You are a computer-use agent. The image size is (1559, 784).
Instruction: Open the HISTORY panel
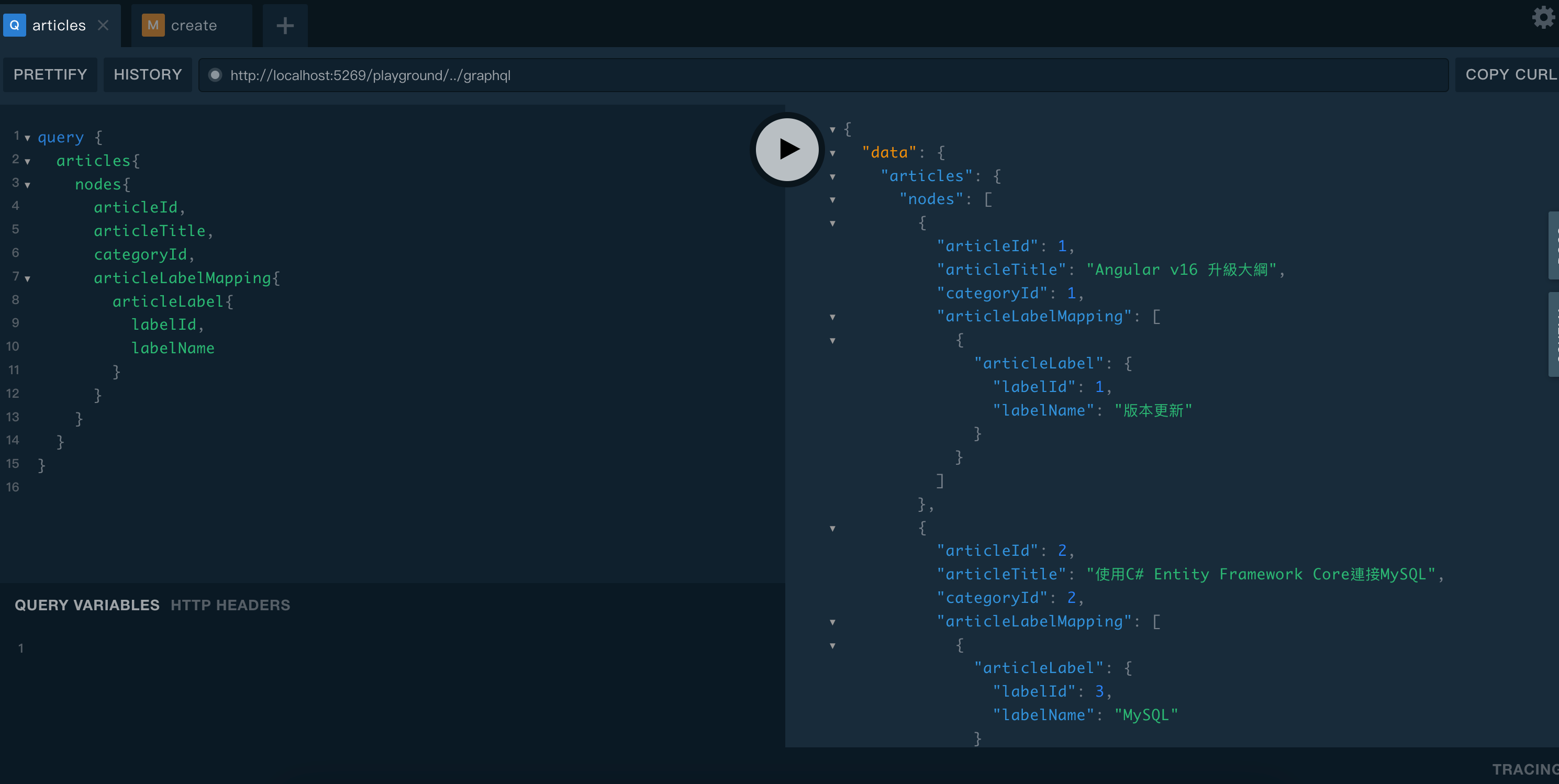148,74
